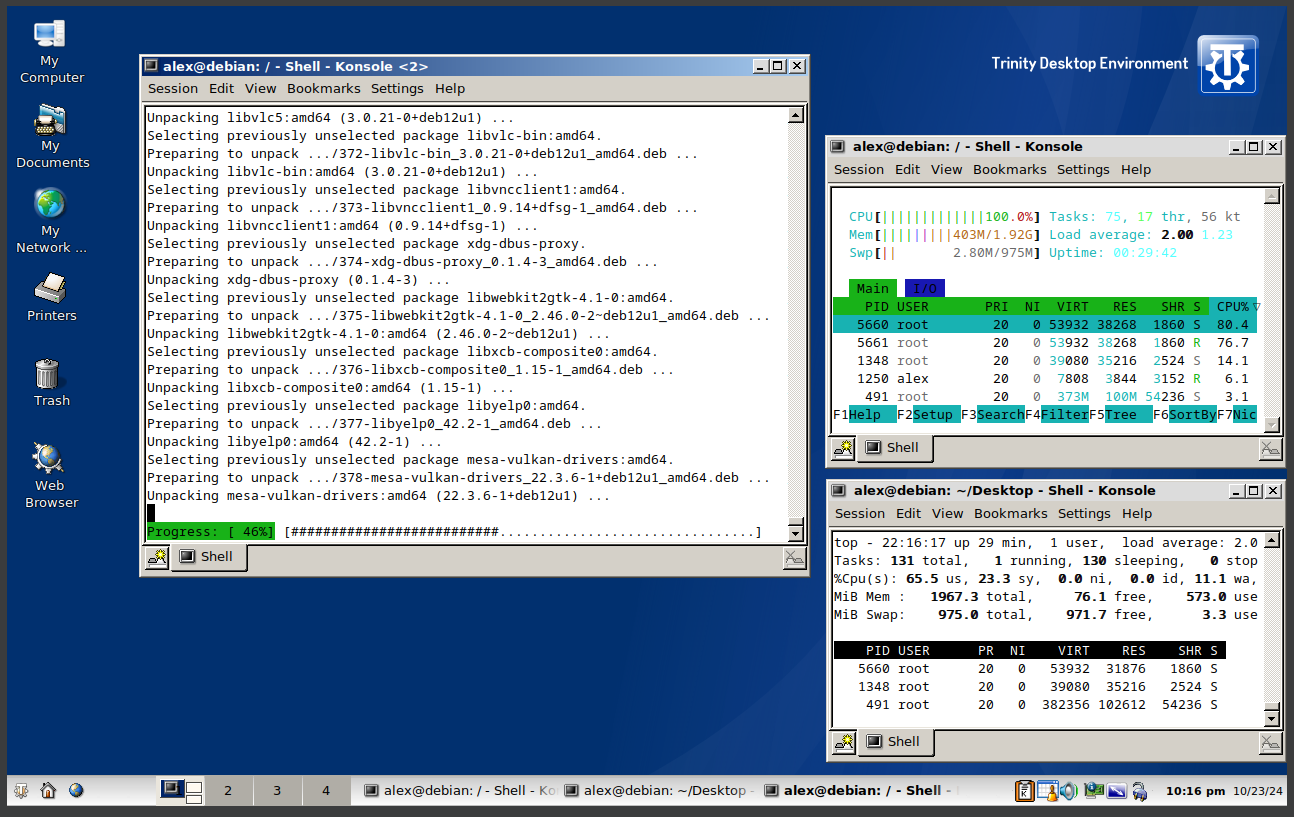The image size is (1294, 817).
Task: Click the volume speaker tray icon
Action: [1068, 791]
